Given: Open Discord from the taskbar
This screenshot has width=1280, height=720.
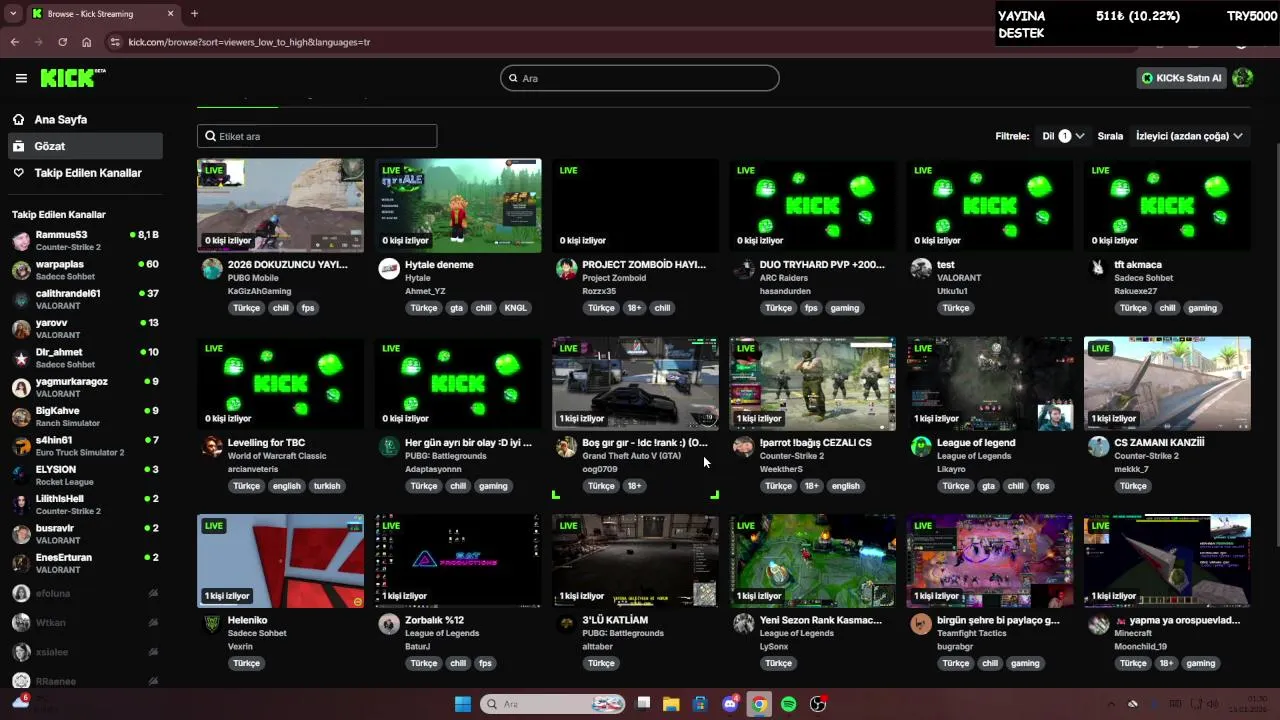Looking at the screenshot, I should pos(730,704).
